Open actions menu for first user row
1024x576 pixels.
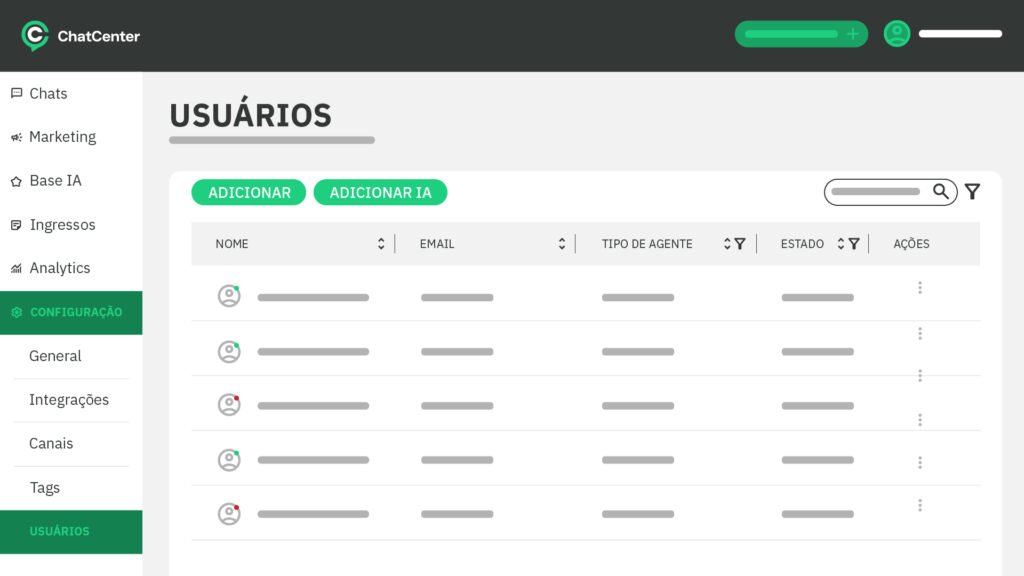(x=919, y=288)
